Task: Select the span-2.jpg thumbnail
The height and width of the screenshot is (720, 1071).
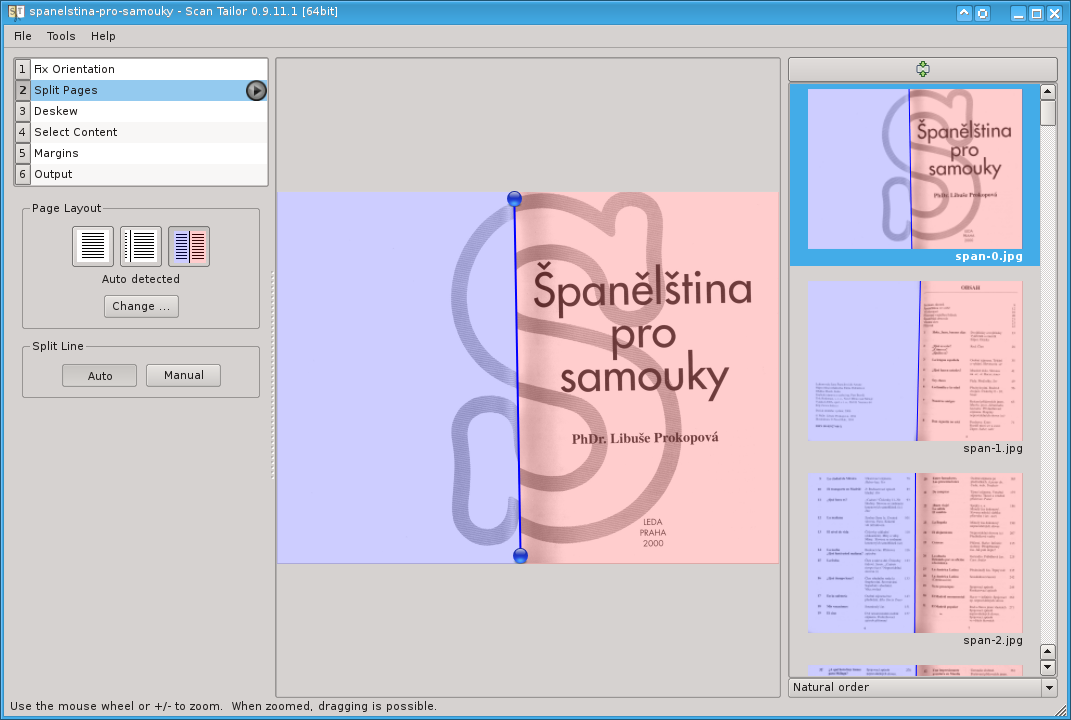Action: coord(915,553)
